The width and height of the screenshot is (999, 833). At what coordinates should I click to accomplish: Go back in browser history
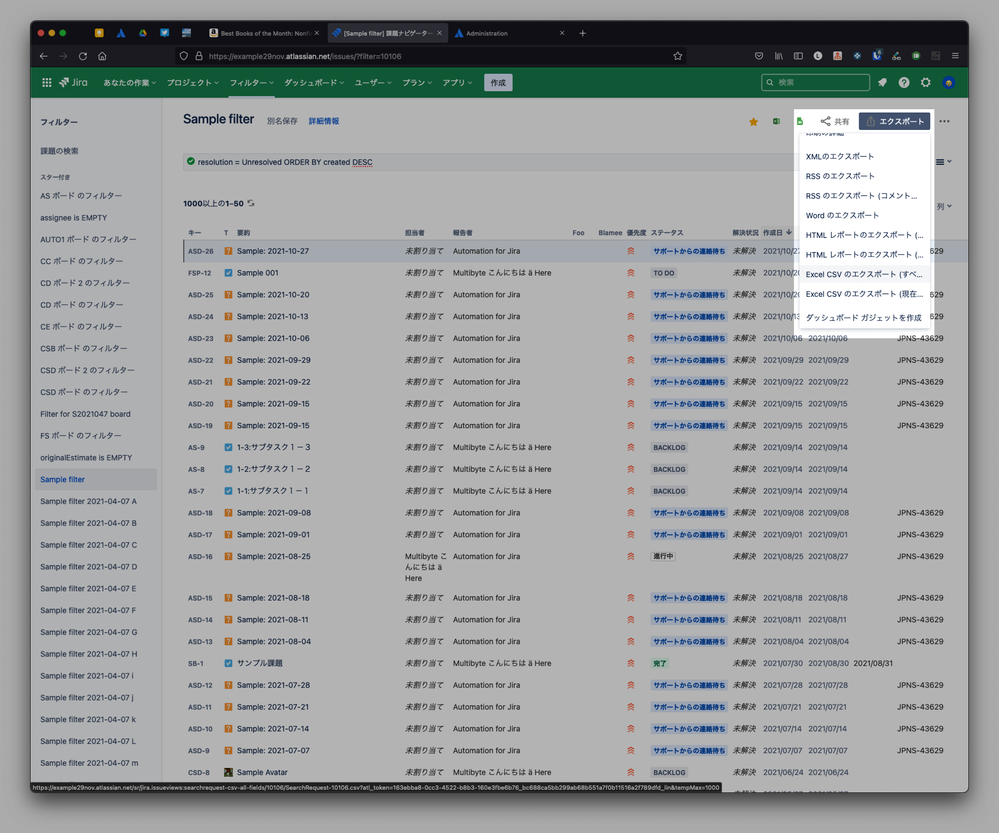pyautogui.click(x=43, y=56)
